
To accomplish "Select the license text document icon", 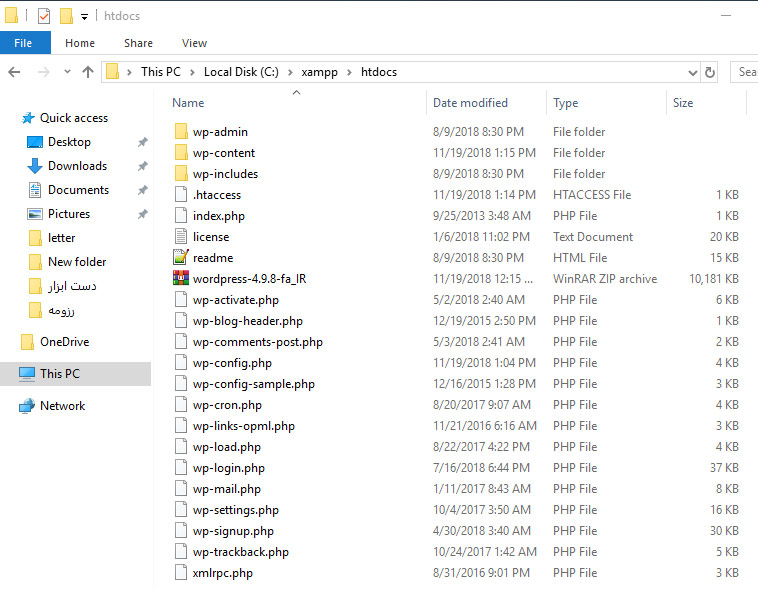I will [181, 236].
